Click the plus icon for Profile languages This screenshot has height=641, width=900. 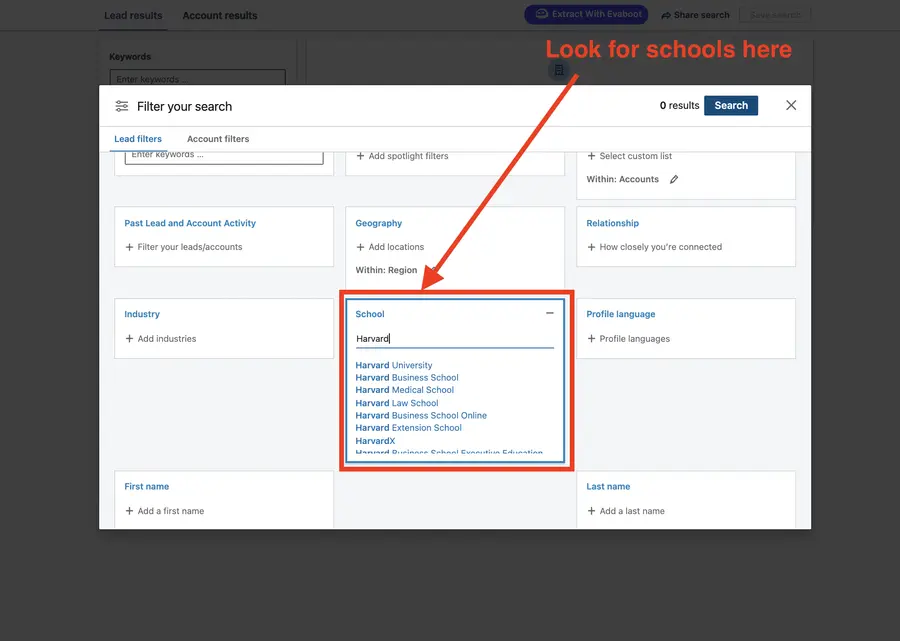point(591,339)
